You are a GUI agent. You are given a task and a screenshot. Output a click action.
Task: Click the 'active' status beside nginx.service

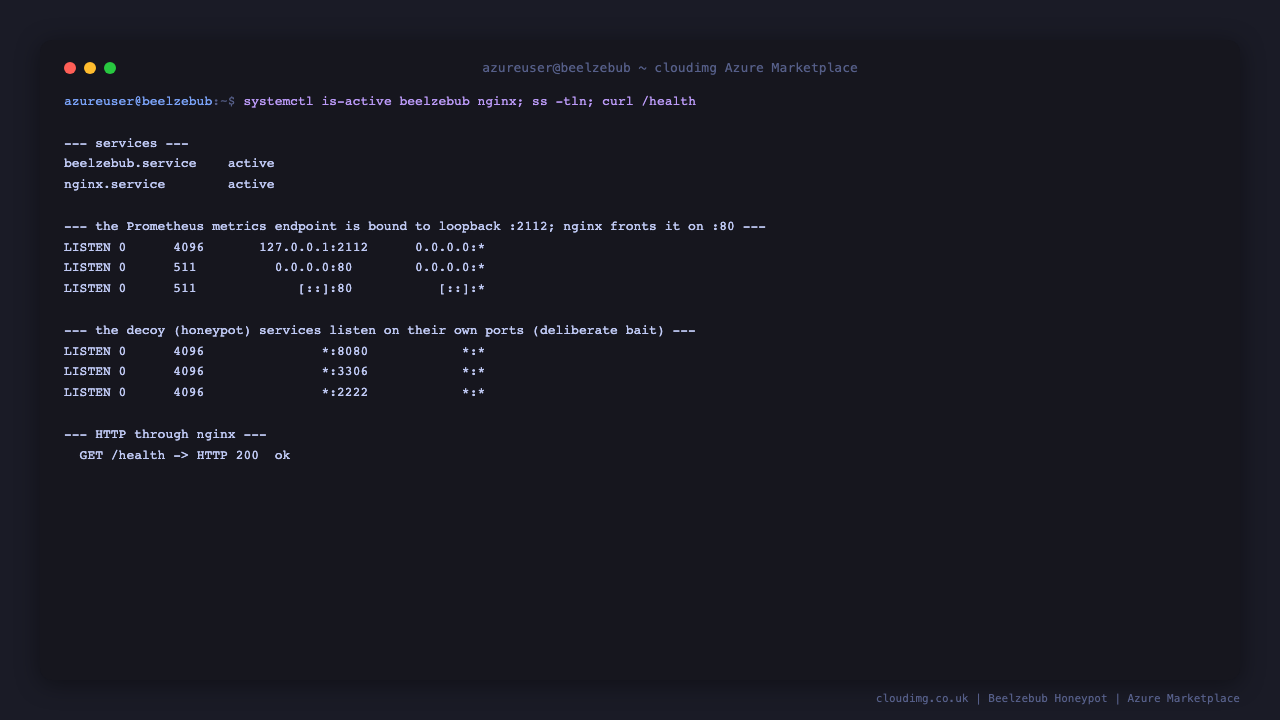click(x=251, y=184)
